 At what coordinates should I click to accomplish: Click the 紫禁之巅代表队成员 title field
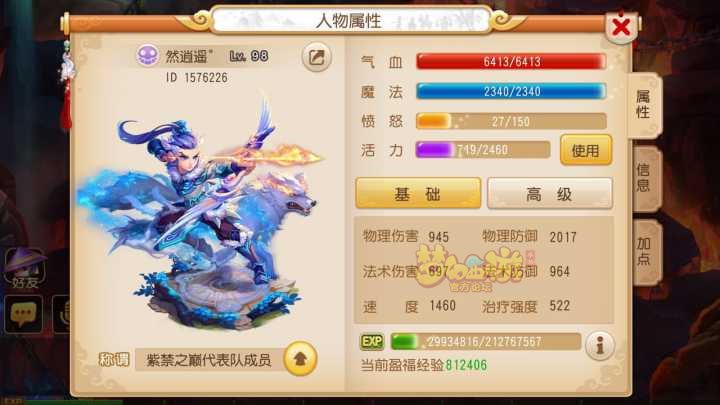click(210, 360)
